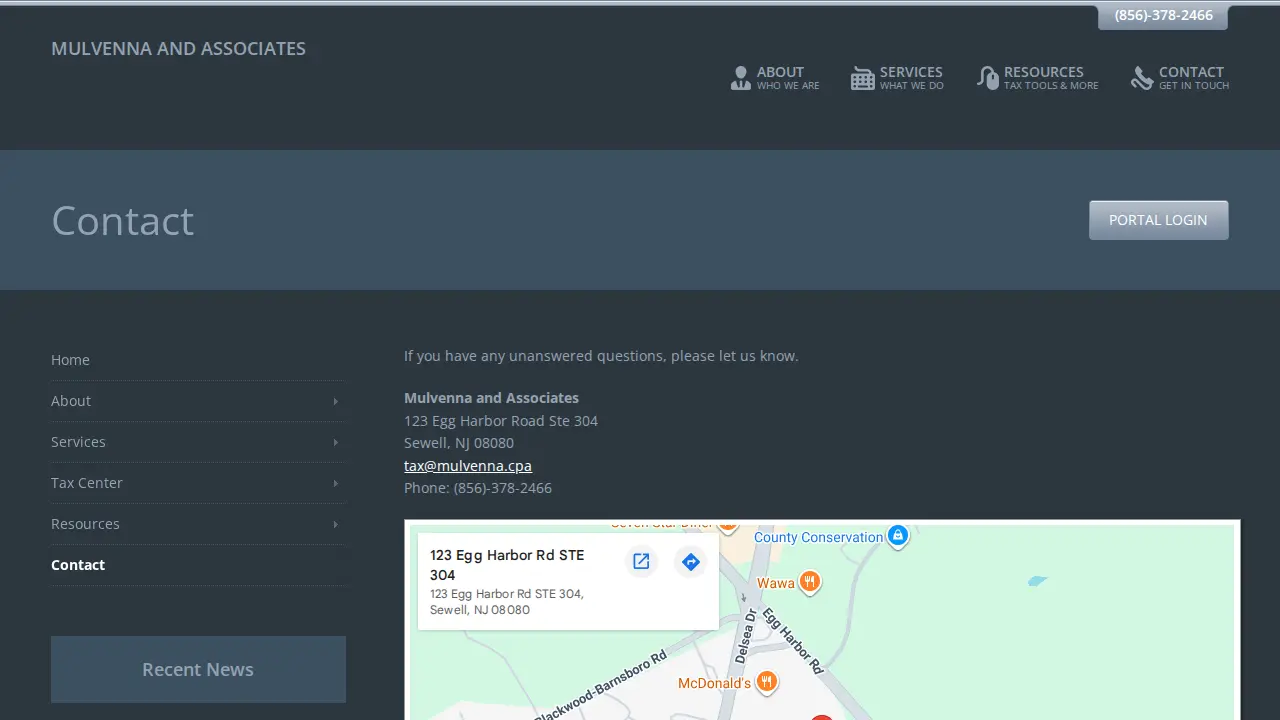Open the Services top navigation menu
The width and height of the screenshot is (1280, 720).
[897, 78]
